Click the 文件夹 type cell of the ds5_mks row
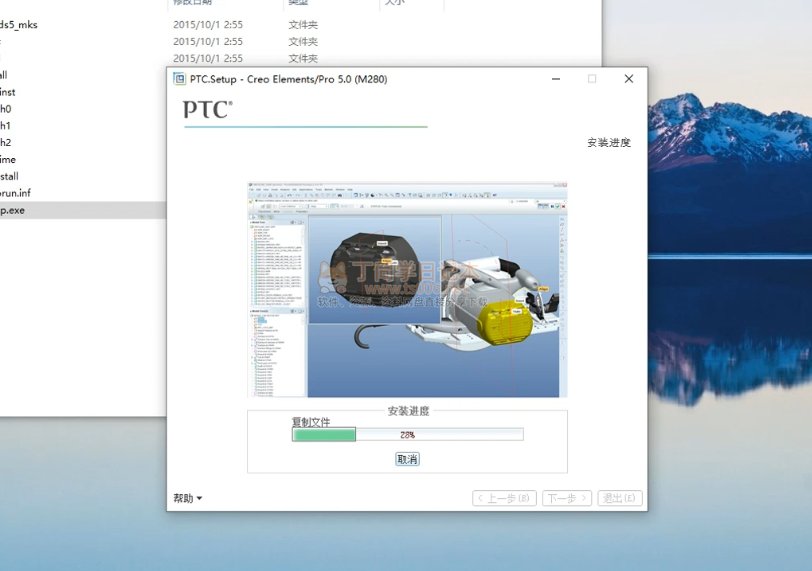This screenshot has width=812, height=571. (303, 24)
